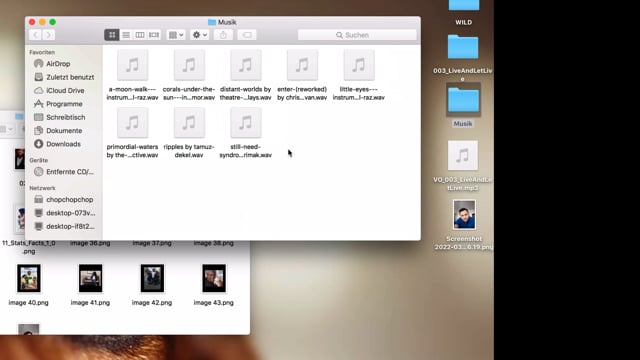This screenshot has width=640, height=360.
Task: Open the arrange-by grouping dropdown
Action: pos(176,35)
